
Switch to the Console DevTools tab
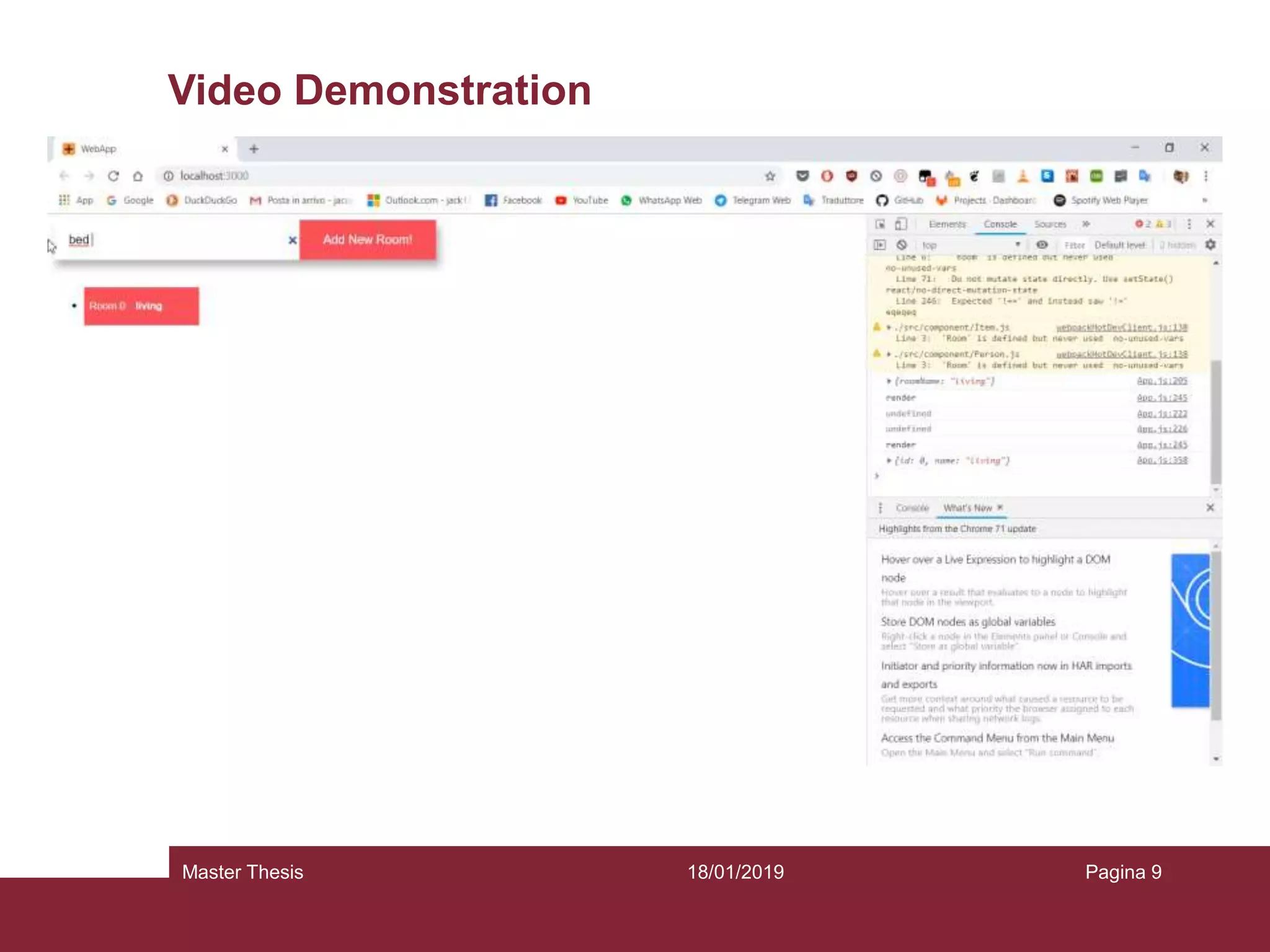pos(1000,224)
